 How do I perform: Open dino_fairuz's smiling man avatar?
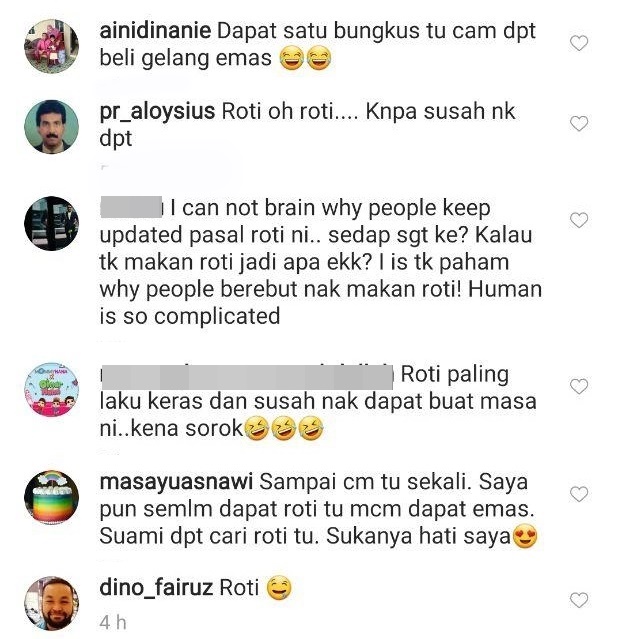[x=51, y=604]
